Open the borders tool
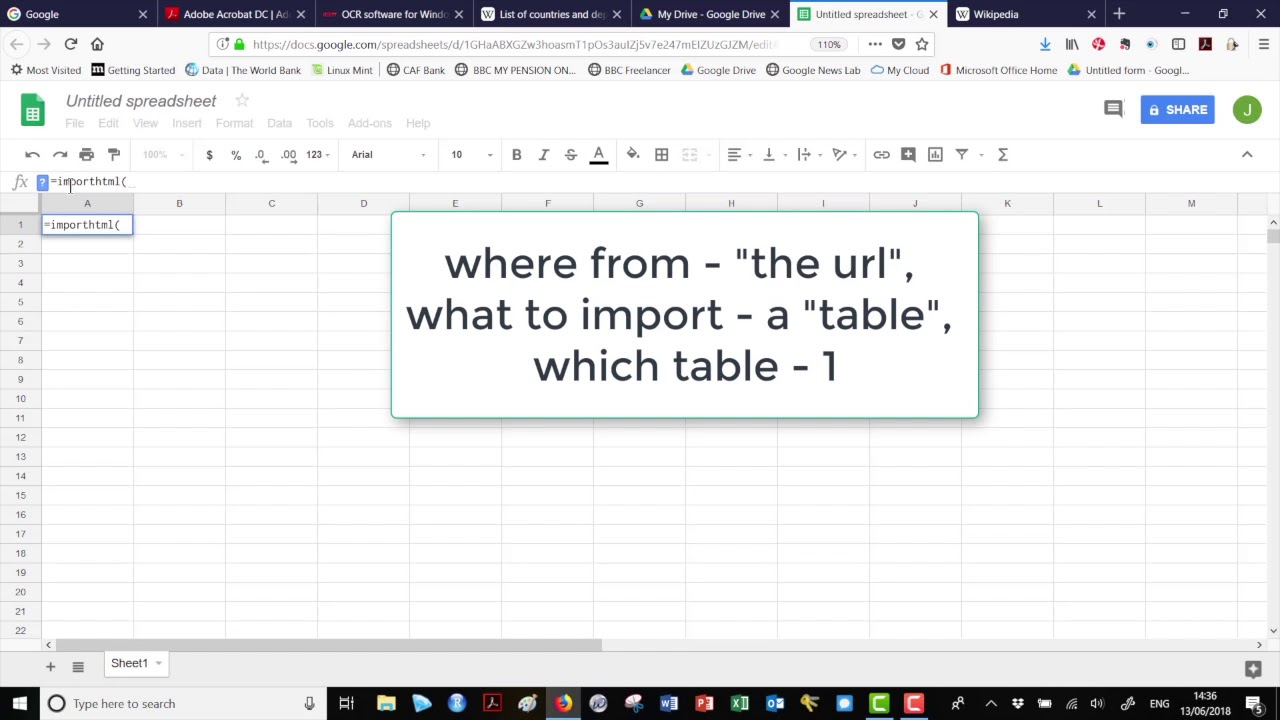 [x=661, y=154]
